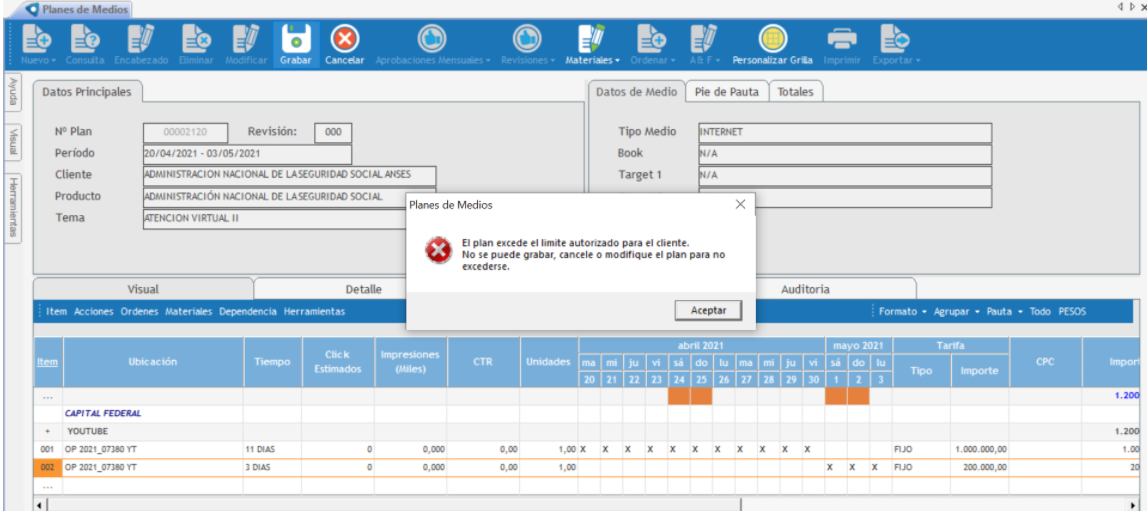Open the Acciones grid menu
1147x511 pixels.
(94, 312)
